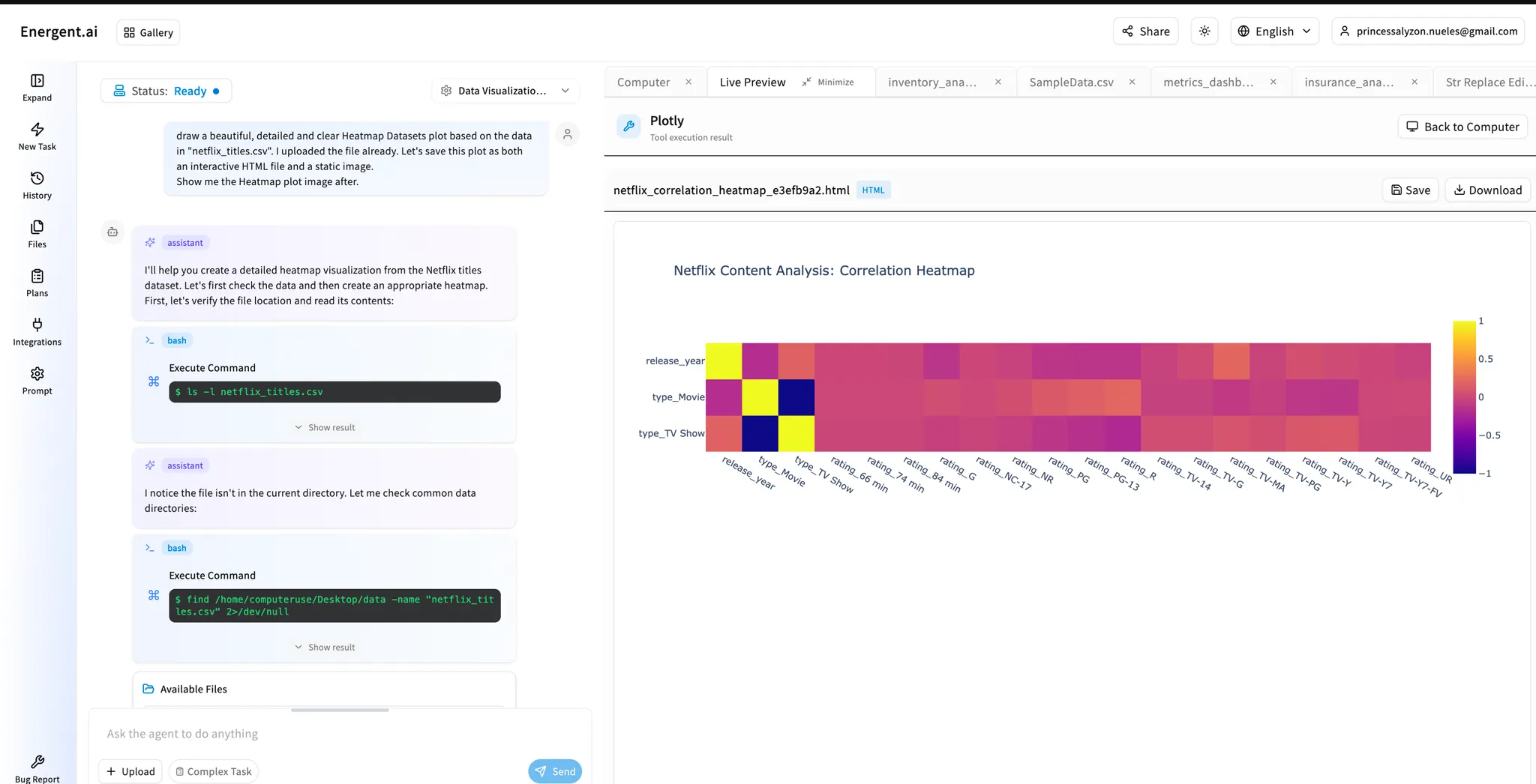Submit a Bug Report
The width and height of the screenshot is (1536, 784).
[x=37, y=766]
